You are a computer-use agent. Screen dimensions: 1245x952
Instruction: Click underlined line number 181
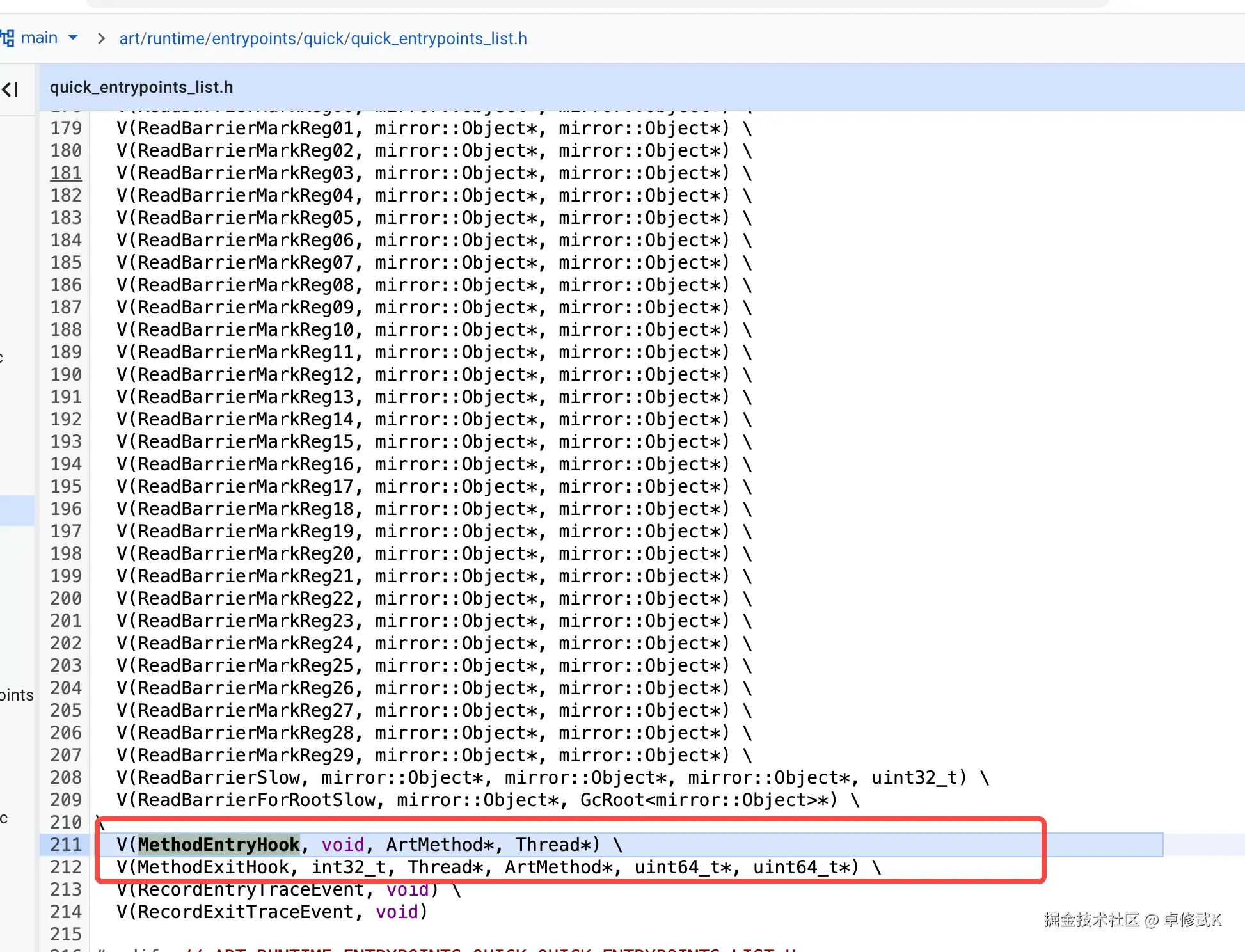pyautogui.click(x=66, y=173)
